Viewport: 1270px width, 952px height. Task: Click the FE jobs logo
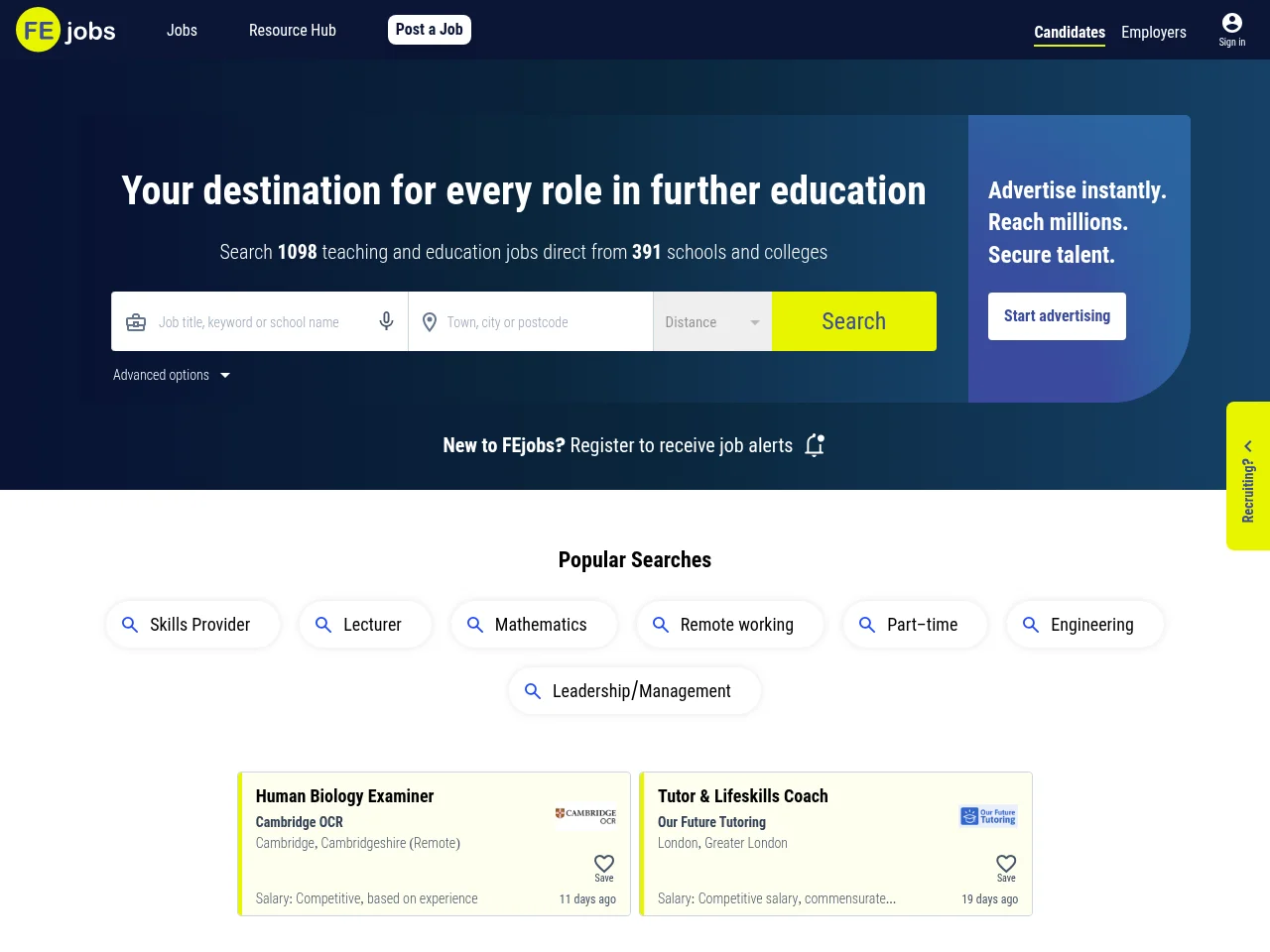coord(65,30)
